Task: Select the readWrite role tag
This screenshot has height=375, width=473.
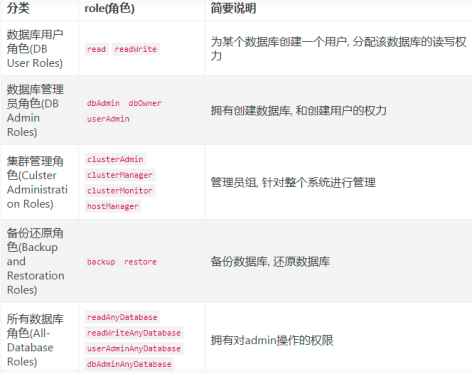Action: pyautogui.click(x=136, y=49)
